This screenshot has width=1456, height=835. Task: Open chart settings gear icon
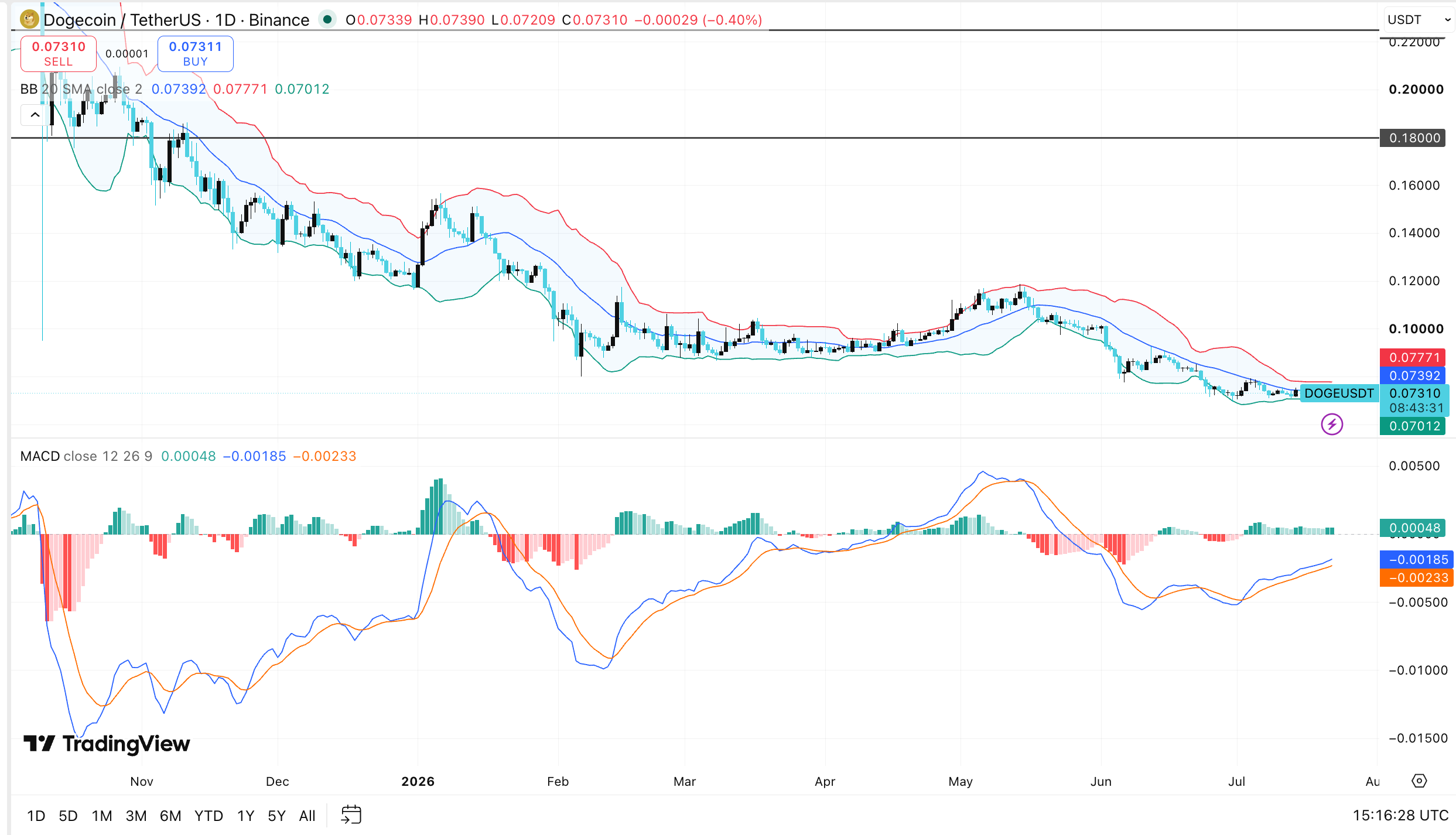1419,781
